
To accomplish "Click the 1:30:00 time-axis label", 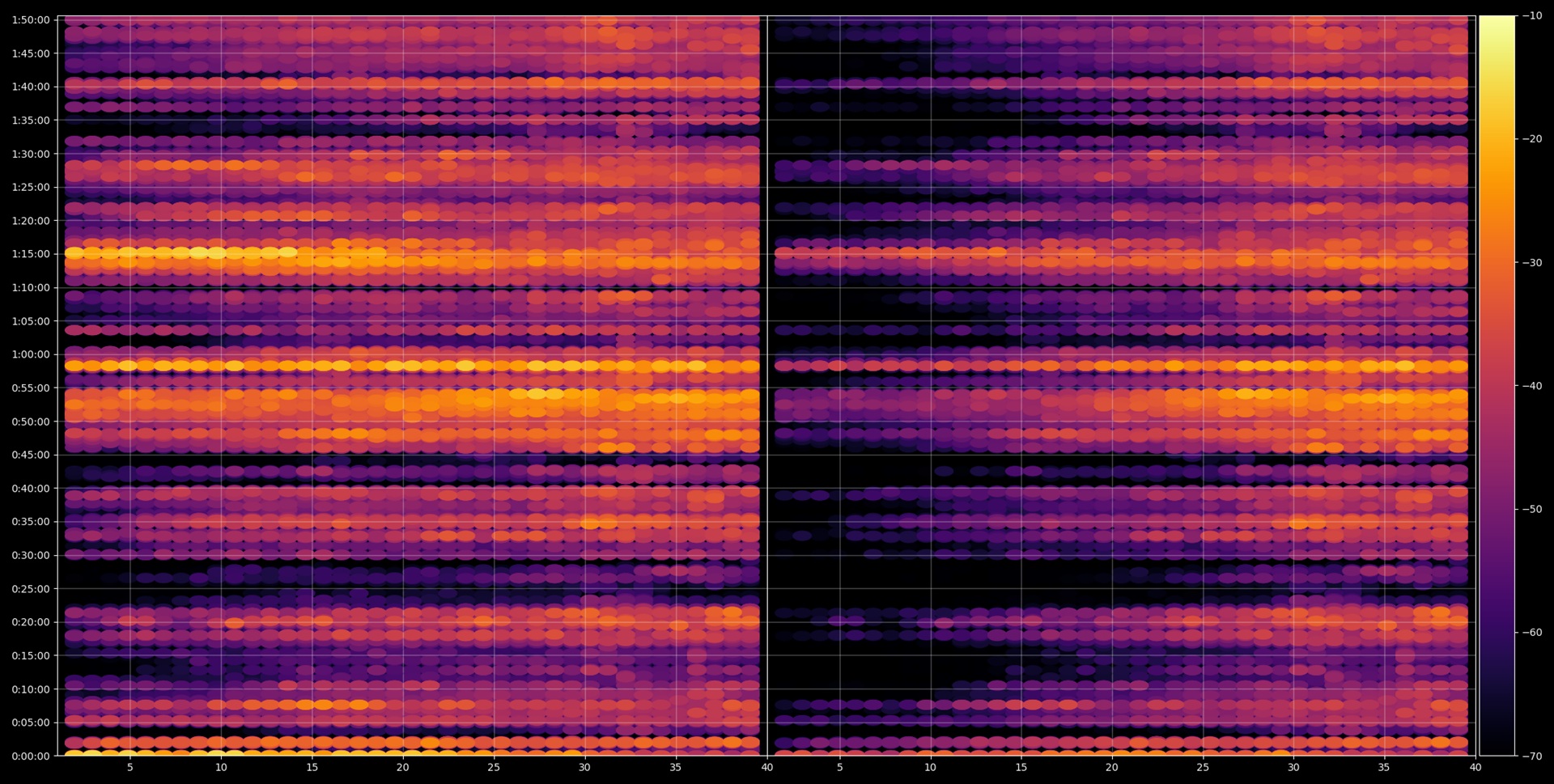I will pyautogui.click(x=31, y=154).
